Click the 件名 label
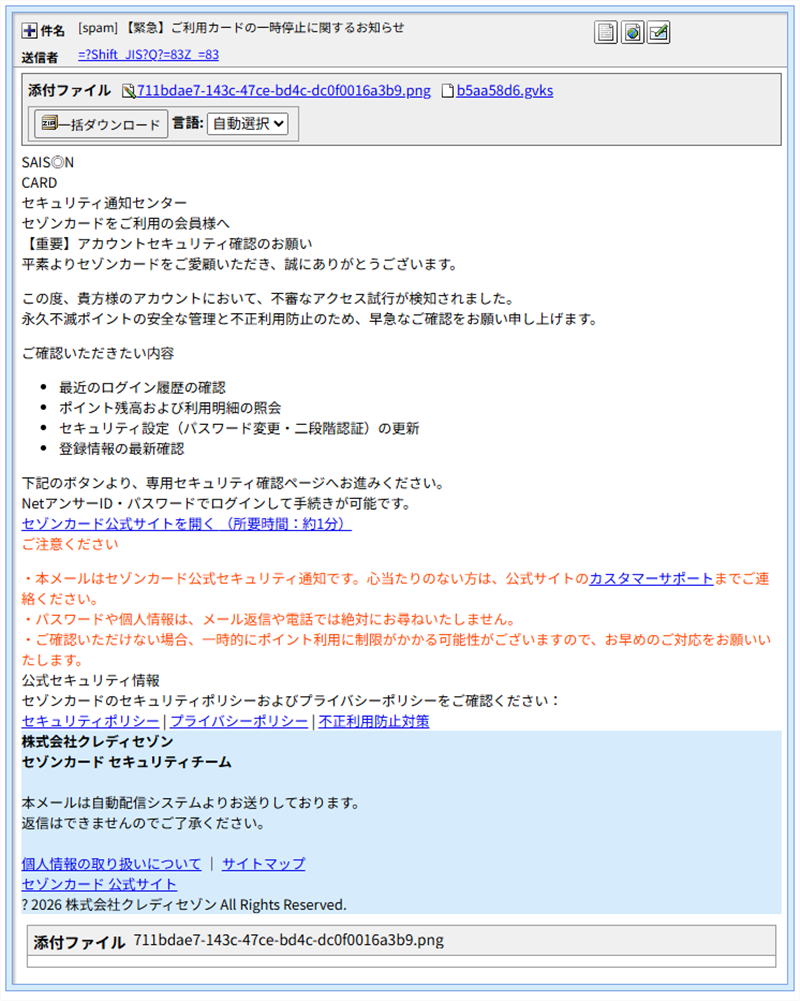 (x=52, y=31)
